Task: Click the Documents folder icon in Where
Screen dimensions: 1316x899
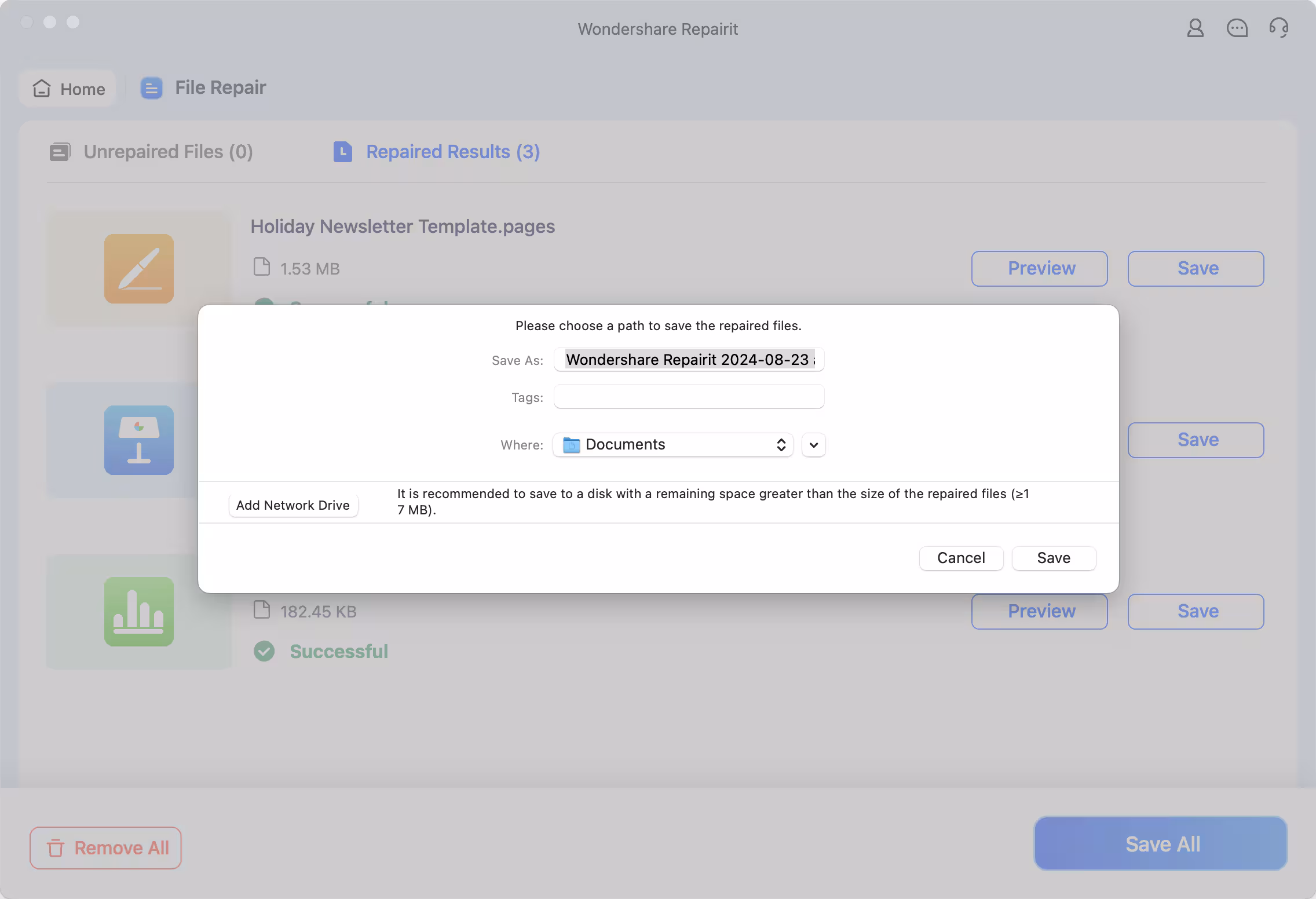Action: click(x=571, y=445)
